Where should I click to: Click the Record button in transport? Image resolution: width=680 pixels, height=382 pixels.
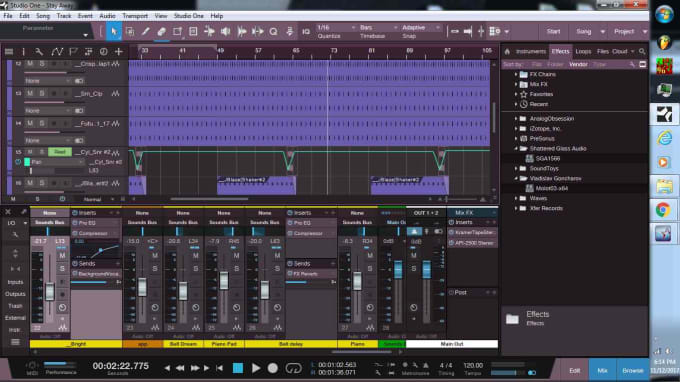click(273, 368)
